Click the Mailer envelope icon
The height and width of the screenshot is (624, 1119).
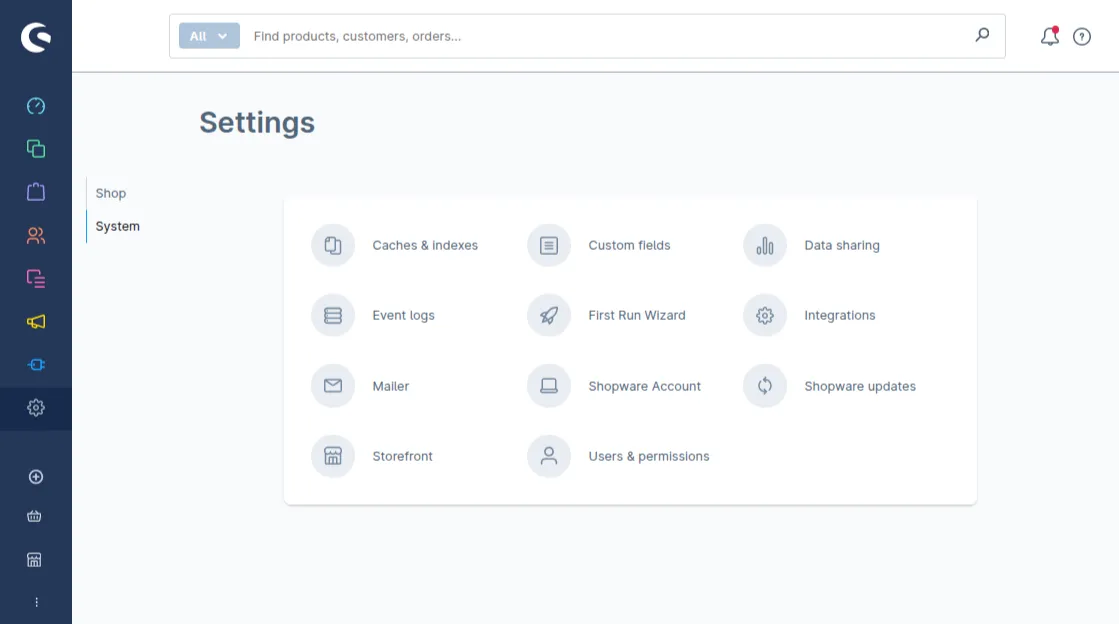[x=333, y=386]
